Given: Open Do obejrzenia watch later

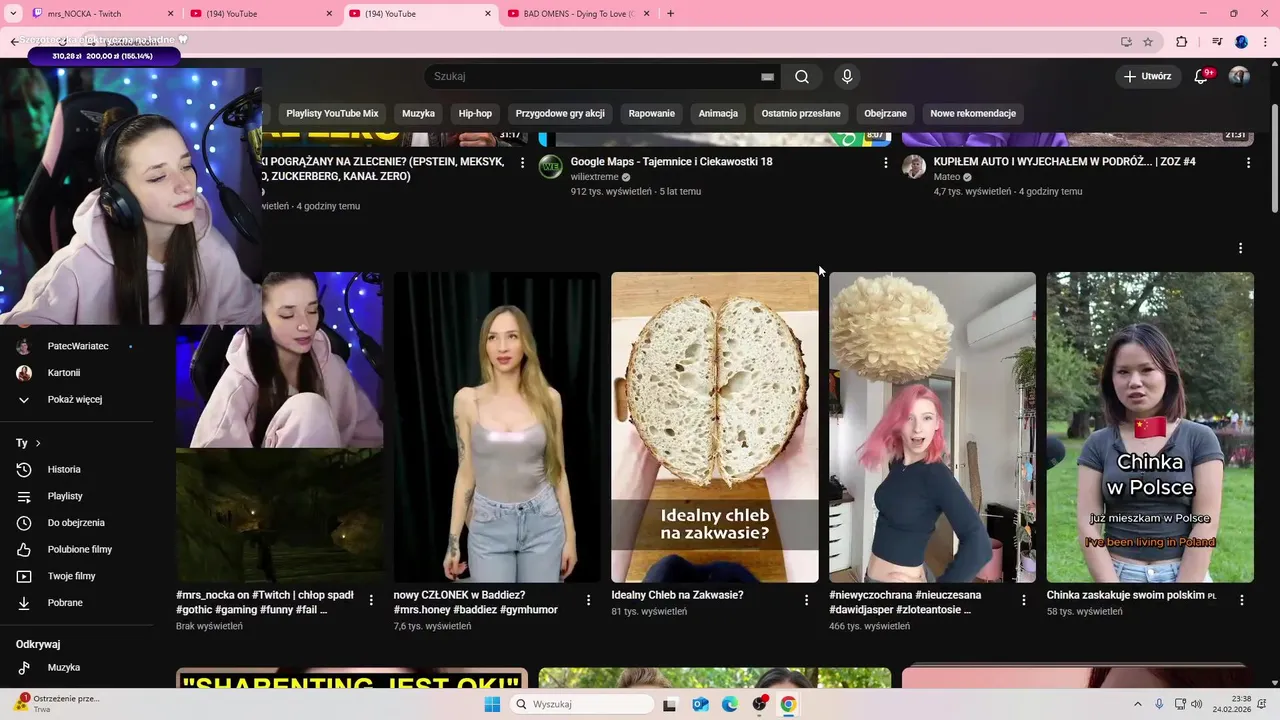Looking at the screenshot, I should coord(76,523).
